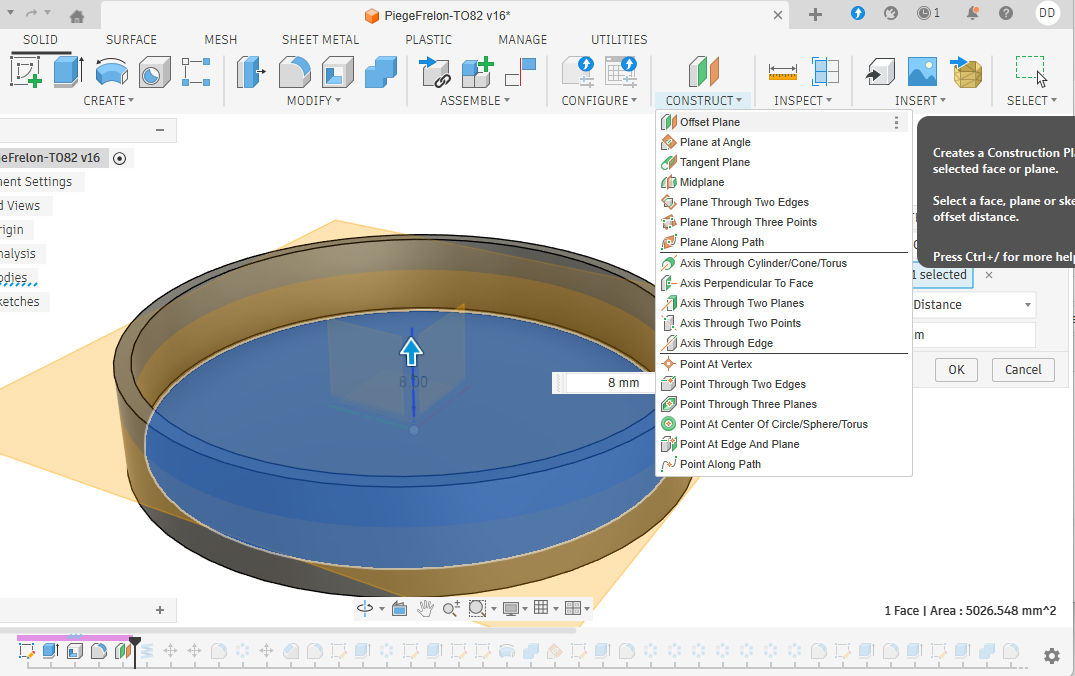
Task: Toggle the active component radio button
Action: click(120, 158)
